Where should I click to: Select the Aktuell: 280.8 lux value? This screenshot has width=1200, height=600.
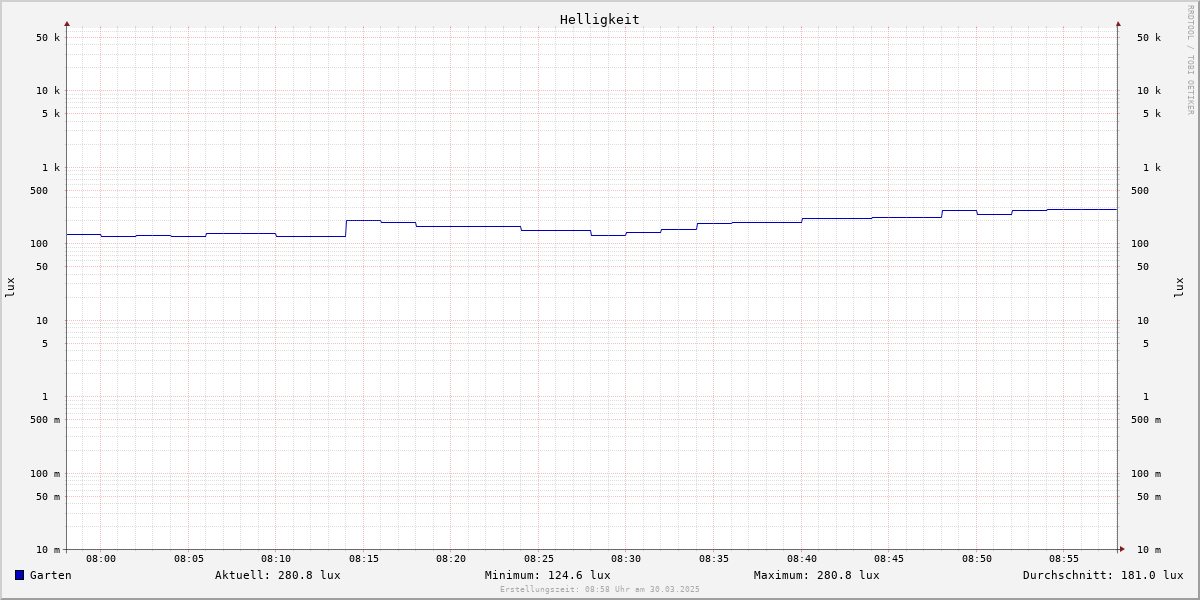coord(278,575)
